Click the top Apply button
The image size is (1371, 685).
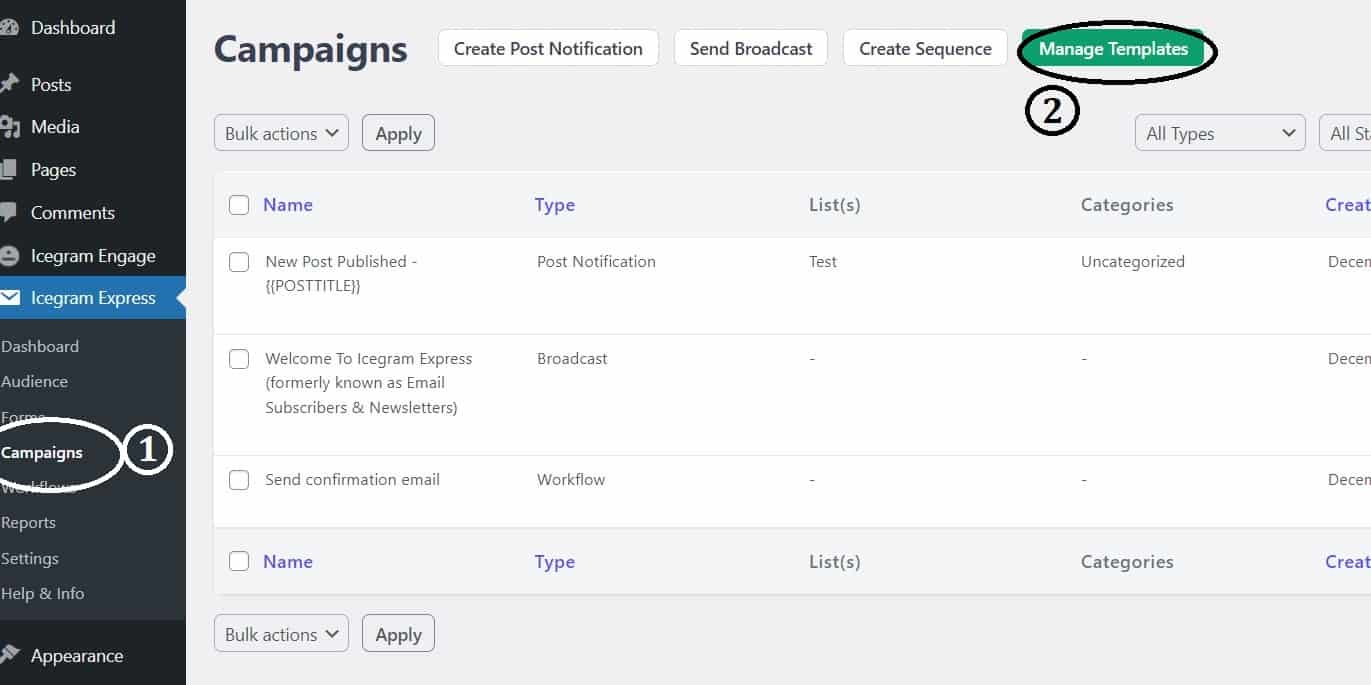click(398, 133)
